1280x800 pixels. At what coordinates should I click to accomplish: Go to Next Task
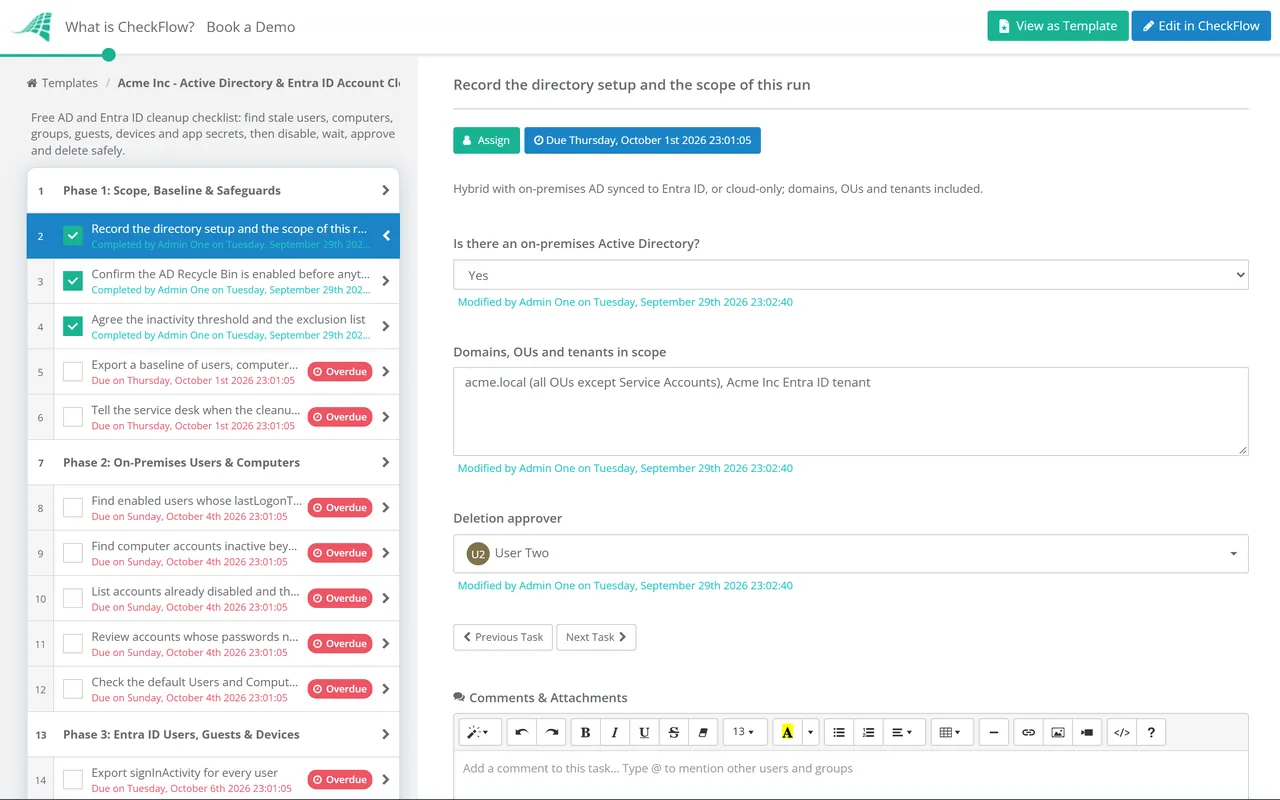click(596, 637)
